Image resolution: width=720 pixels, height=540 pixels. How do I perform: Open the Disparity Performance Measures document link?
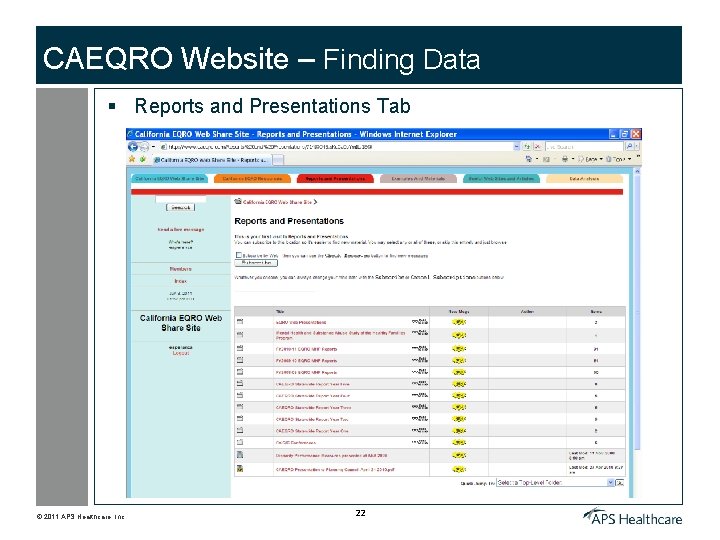pyautogui.click(x=331, y=456)
